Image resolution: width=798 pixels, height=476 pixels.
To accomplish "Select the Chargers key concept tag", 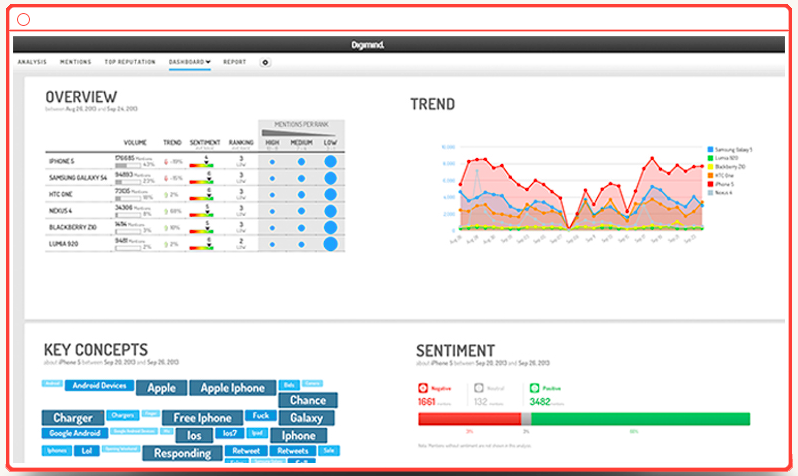I will tap(123, 415).
